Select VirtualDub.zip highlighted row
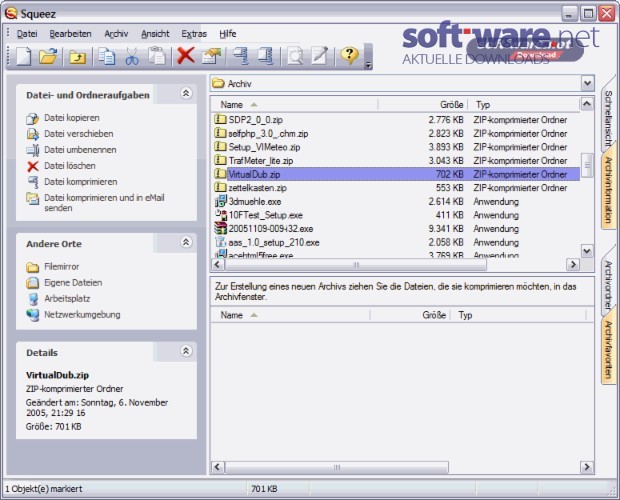 coord(395,174)
